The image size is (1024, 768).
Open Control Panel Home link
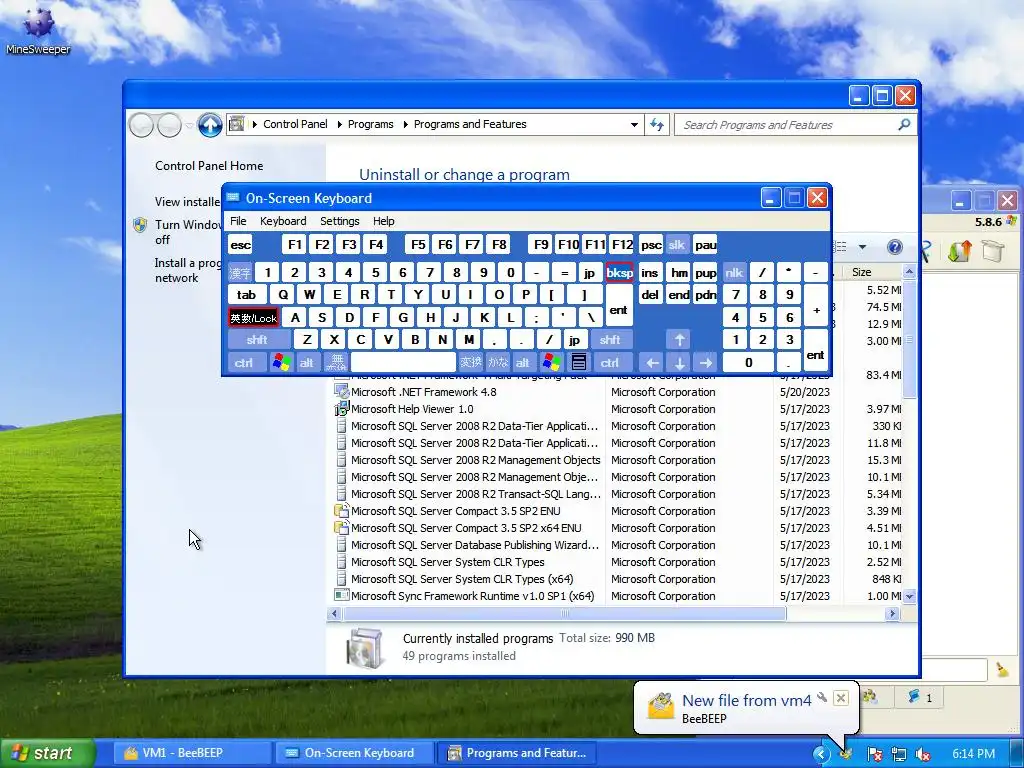coord(209,166)
